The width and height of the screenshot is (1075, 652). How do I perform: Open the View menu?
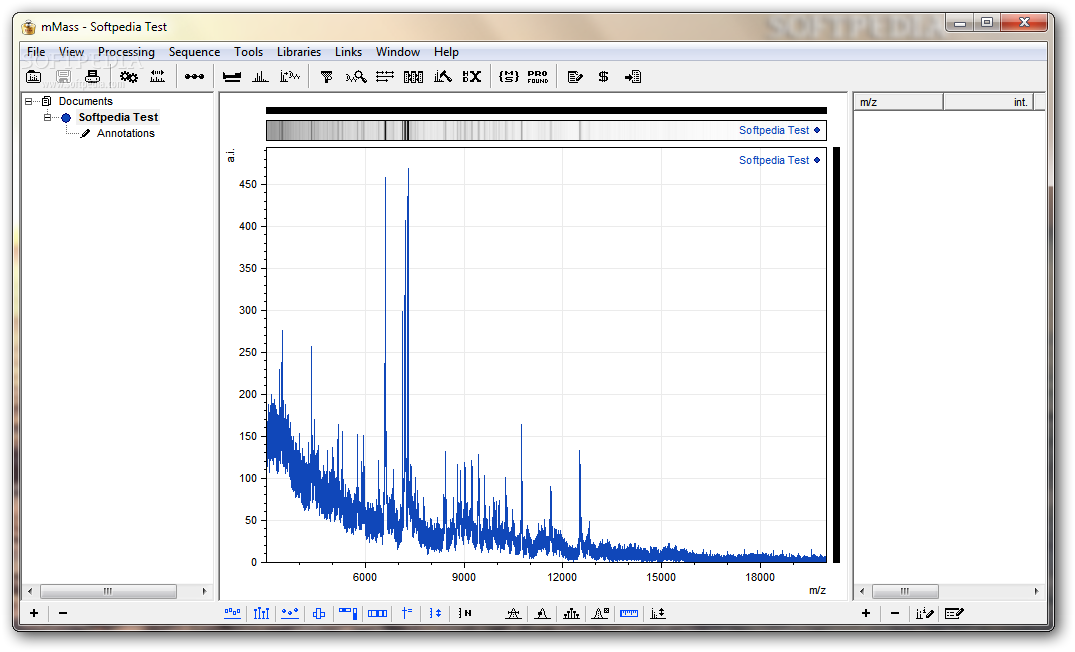71,52
